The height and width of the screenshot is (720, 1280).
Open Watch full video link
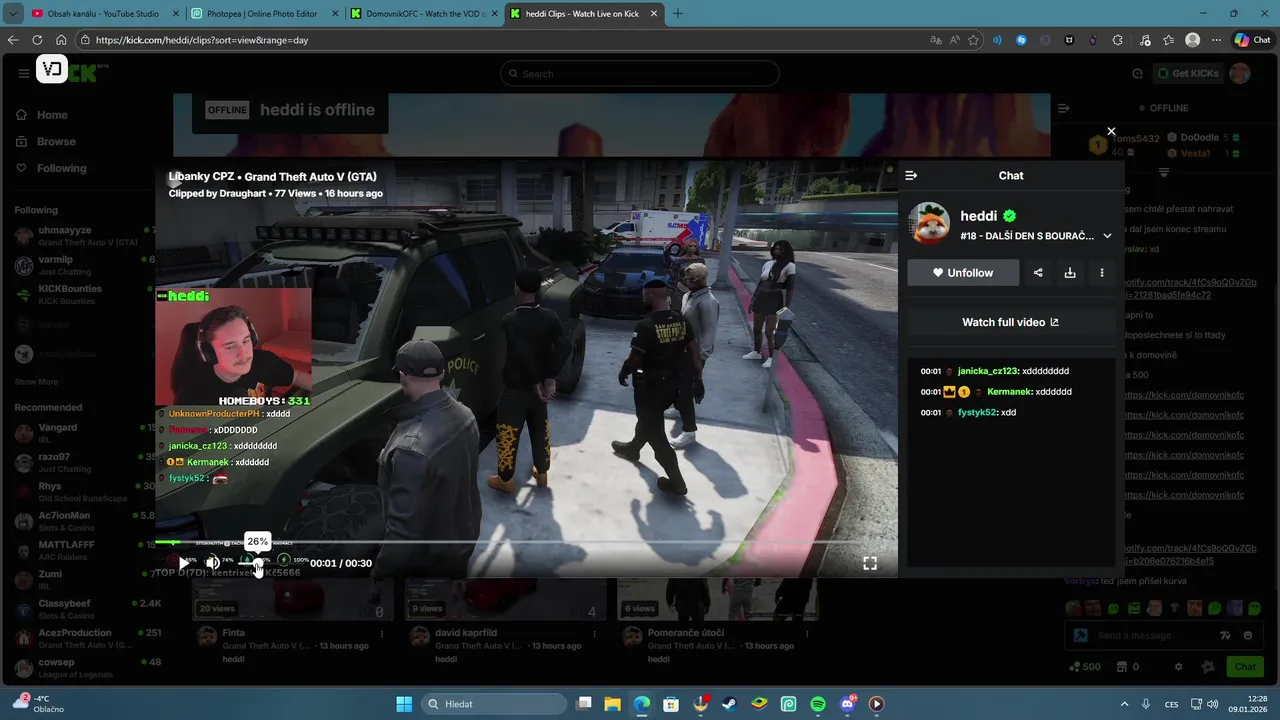(x=1011, y=322)
